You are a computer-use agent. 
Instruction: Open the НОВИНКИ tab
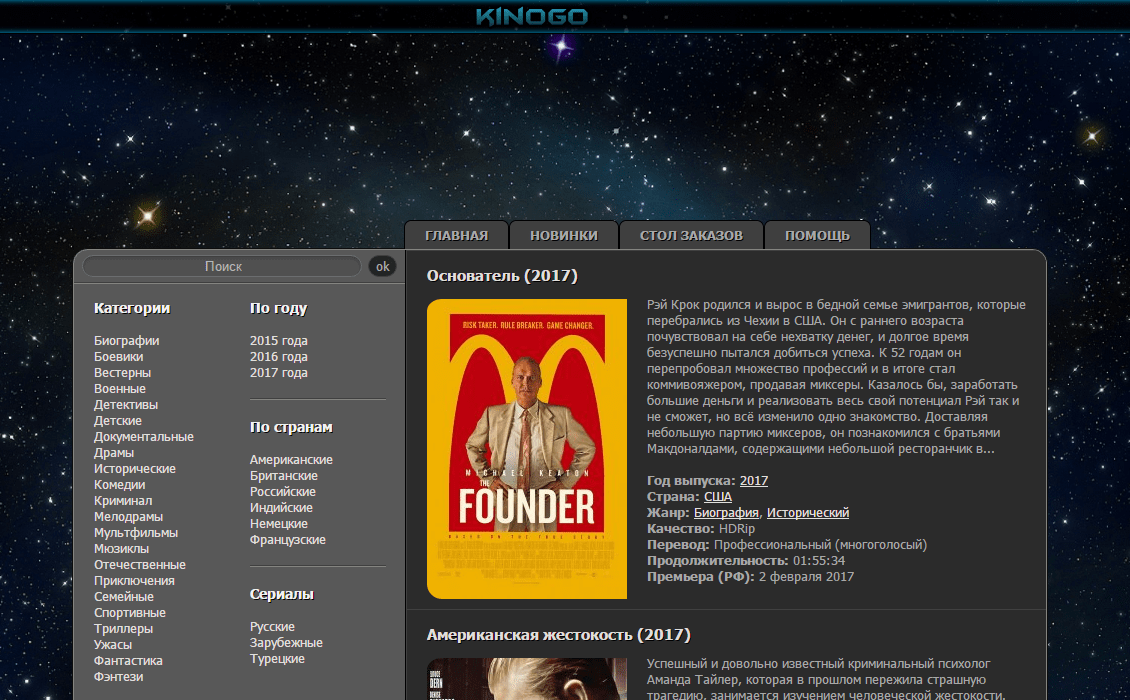(x=564, y=236)
